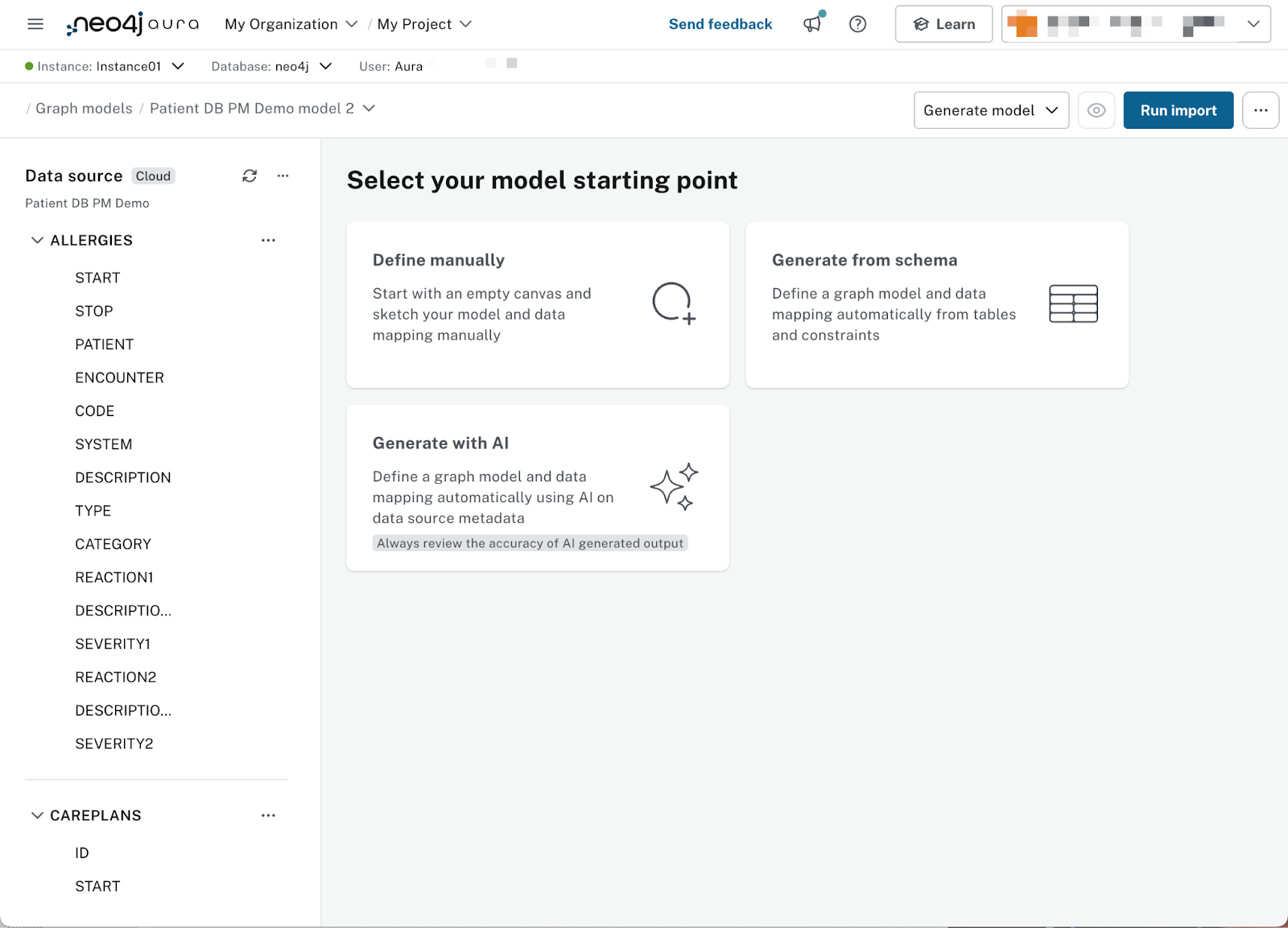Select the ENCOUNTER column
Image resolution: width=1288 pixels, height=928 pixels.
coord(120,377)
